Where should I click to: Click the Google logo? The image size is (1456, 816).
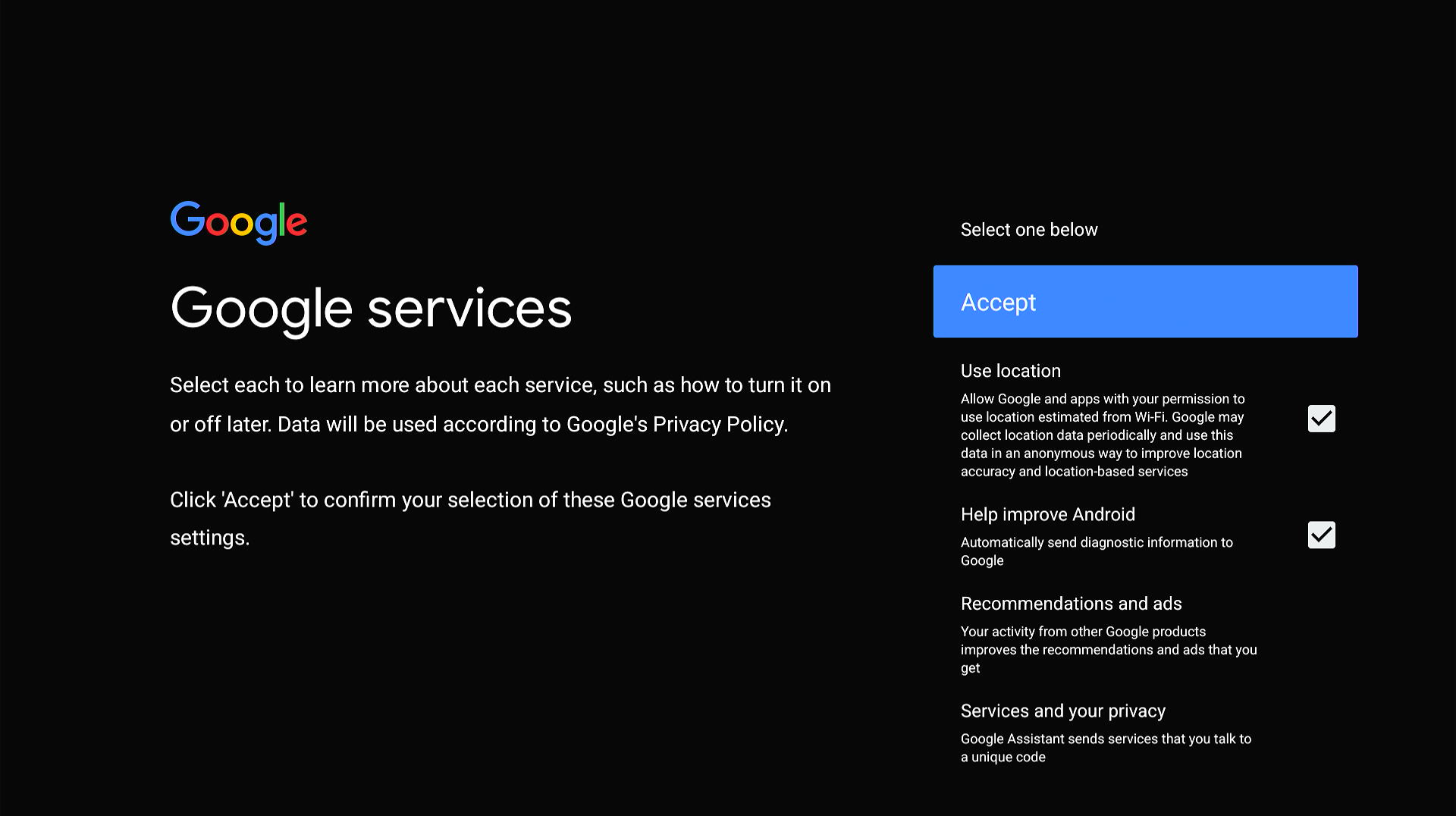pos(239,223)
